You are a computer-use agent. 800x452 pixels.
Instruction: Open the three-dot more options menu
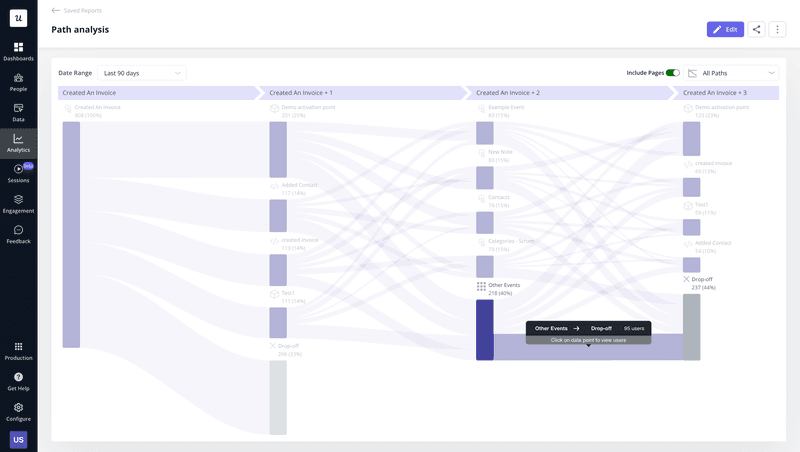778,30
